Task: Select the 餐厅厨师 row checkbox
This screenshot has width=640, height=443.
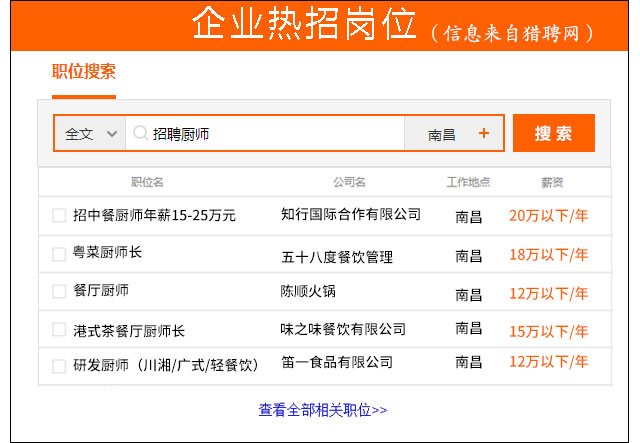Action: click(59, 292)
